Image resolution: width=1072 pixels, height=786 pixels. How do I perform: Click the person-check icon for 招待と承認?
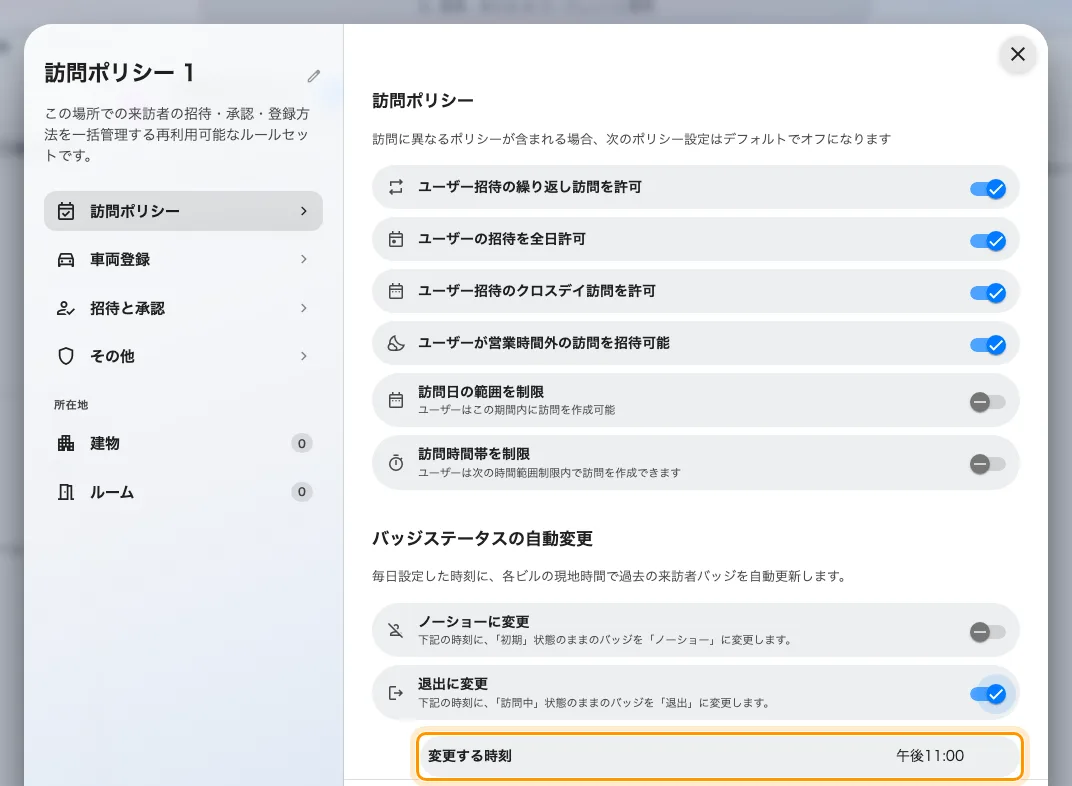66,308
